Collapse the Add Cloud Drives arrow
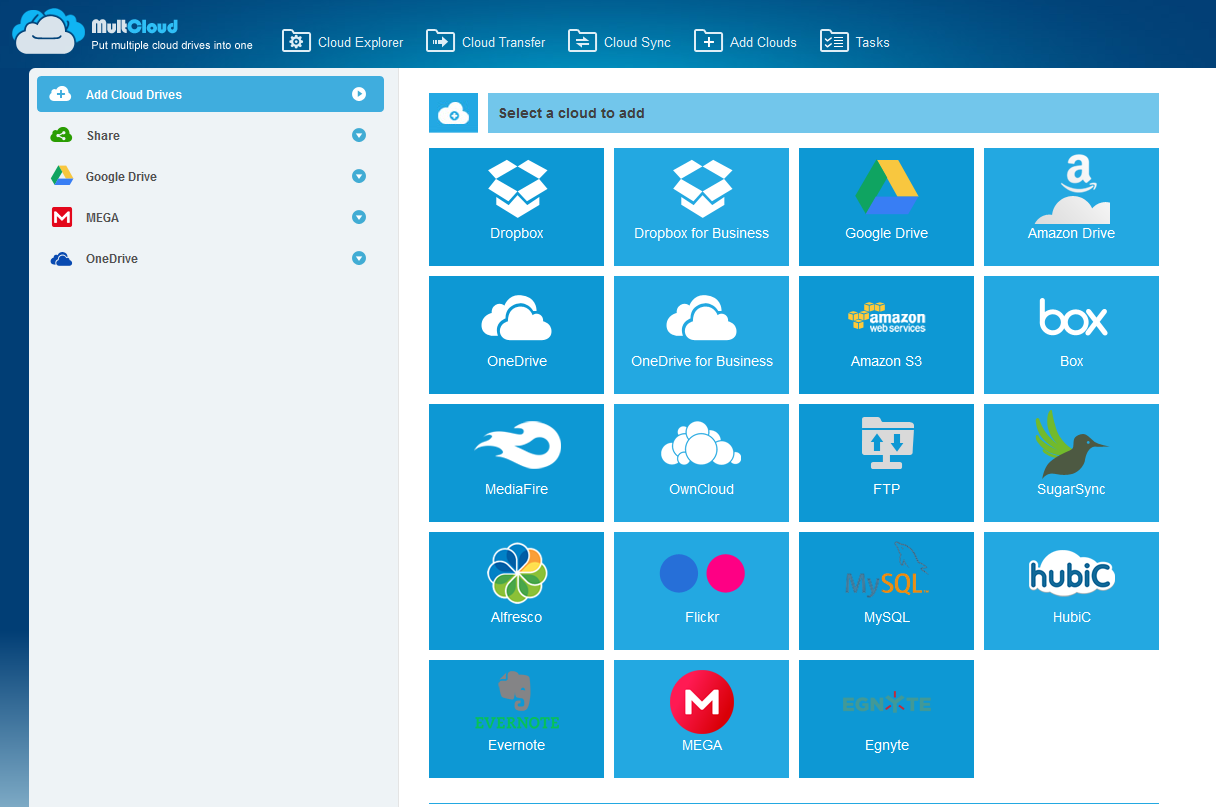The width and height of the screenshot is (1216, 807). coord(359,94)
